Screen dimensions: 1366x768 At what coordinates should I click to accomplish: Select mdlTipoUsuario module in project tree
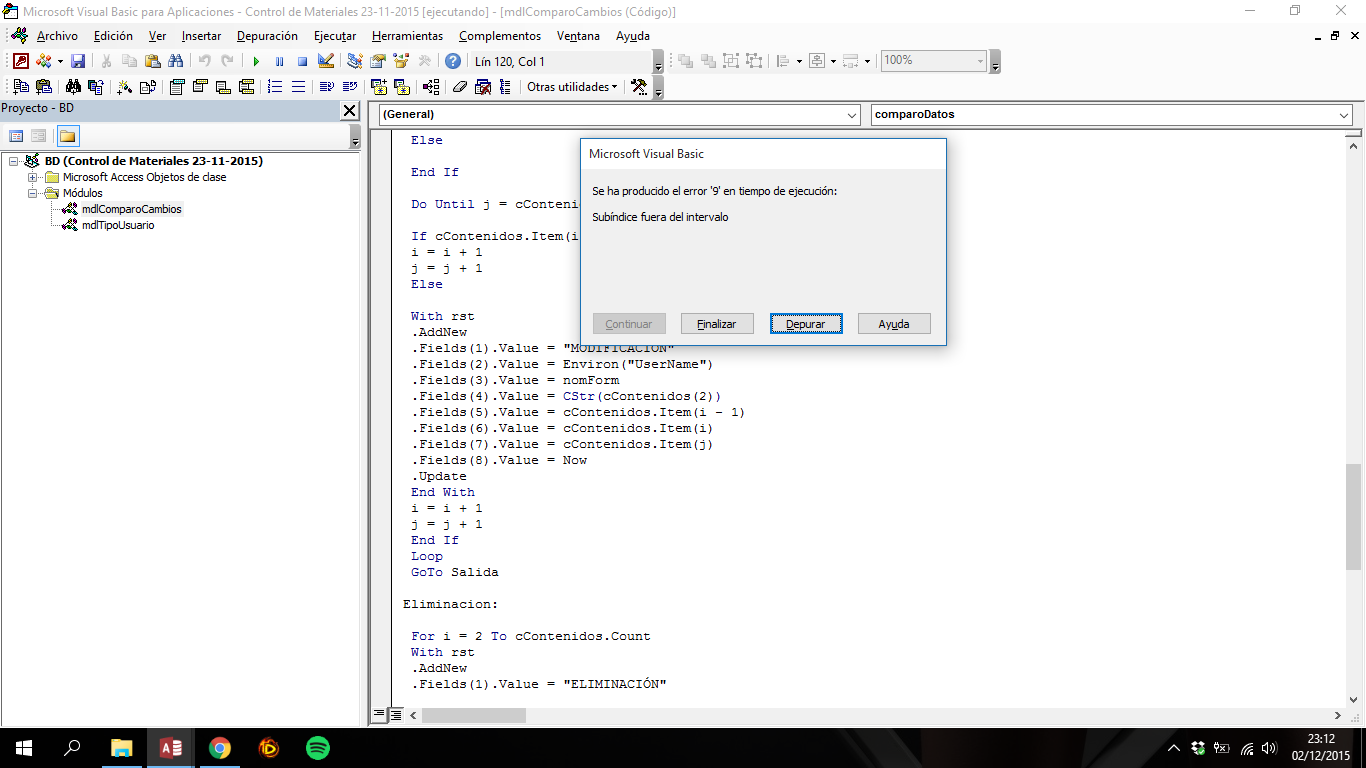tap(118, 225)
